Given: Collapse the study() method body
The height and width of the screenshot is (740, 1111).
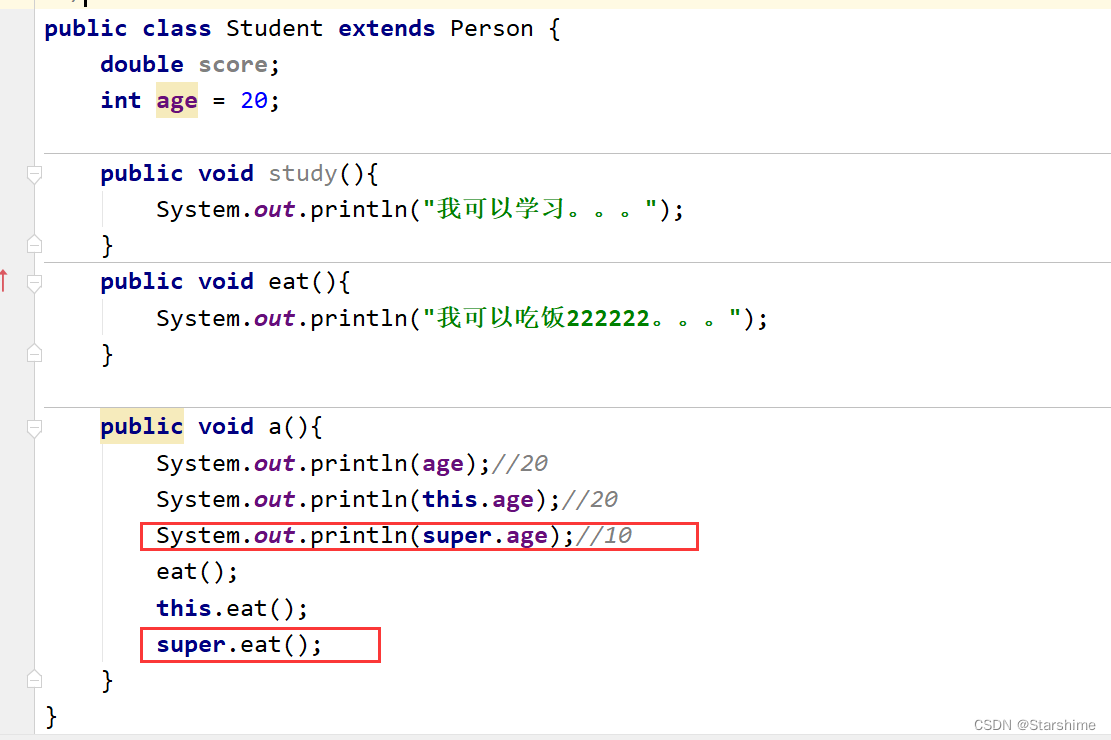Looking at the screenshot, I should (34, 172).
